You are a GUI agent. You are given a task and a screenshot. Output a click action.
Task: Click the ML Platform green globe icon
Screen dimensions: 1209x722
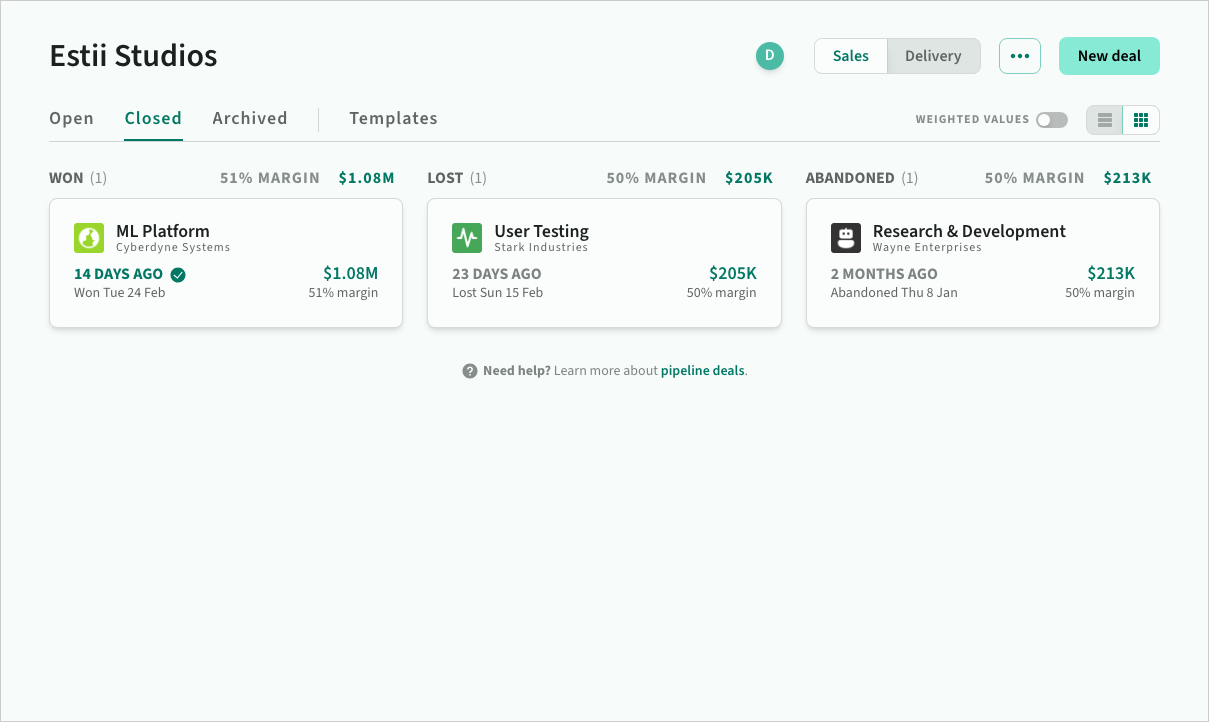(89, 238)
